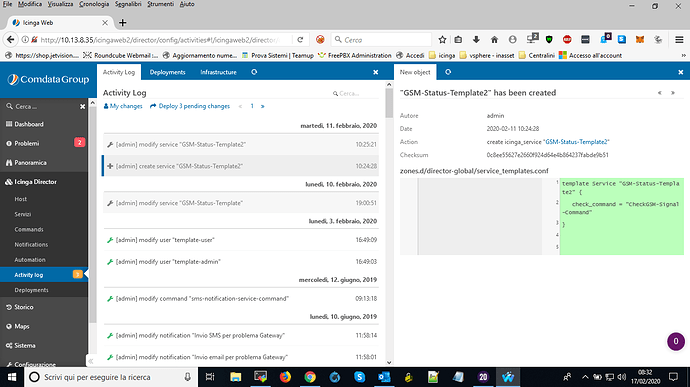Refresh the Activity Log column icon
This screenshot has height=387, width=690.
click(x=254, y=72)
